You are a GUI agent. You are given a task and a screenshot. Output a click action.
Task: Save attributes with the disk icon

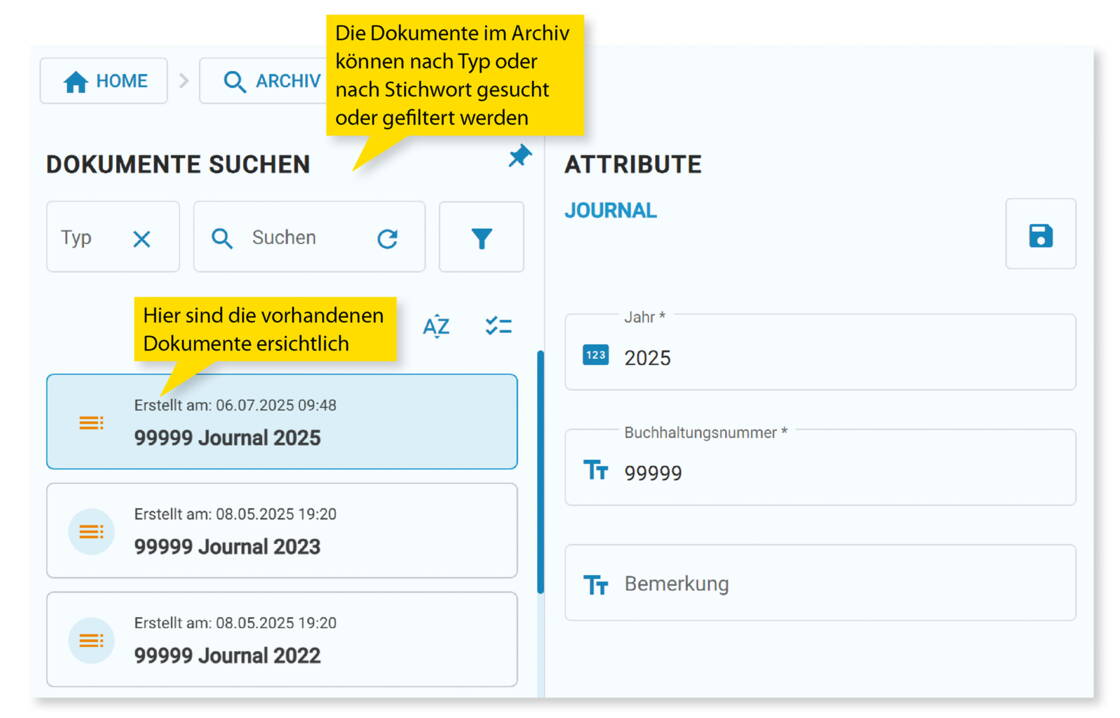1040,235
